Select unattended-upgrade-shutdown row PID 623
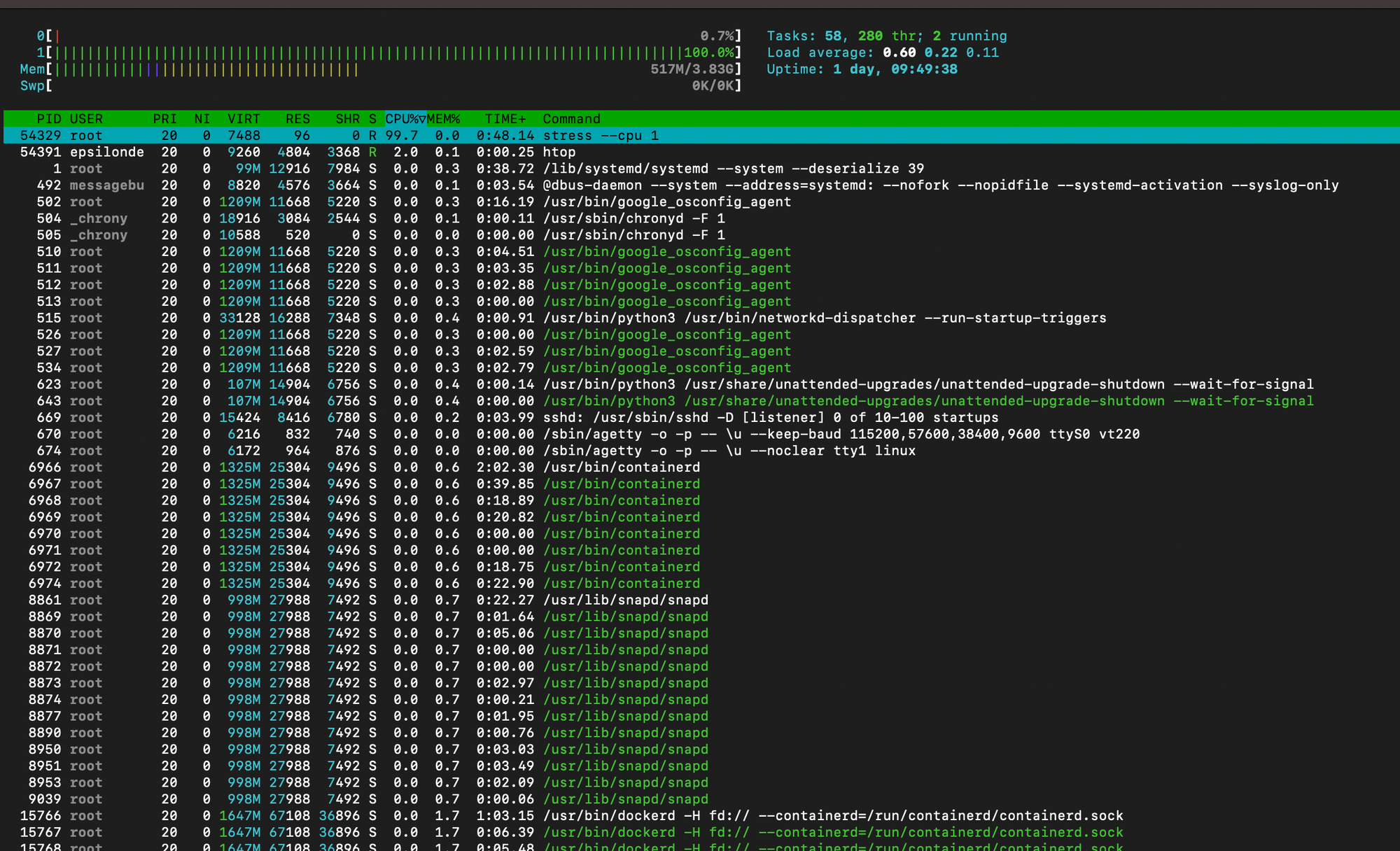1400x851 pixels. pyautogui.click(x=701, y=384)
